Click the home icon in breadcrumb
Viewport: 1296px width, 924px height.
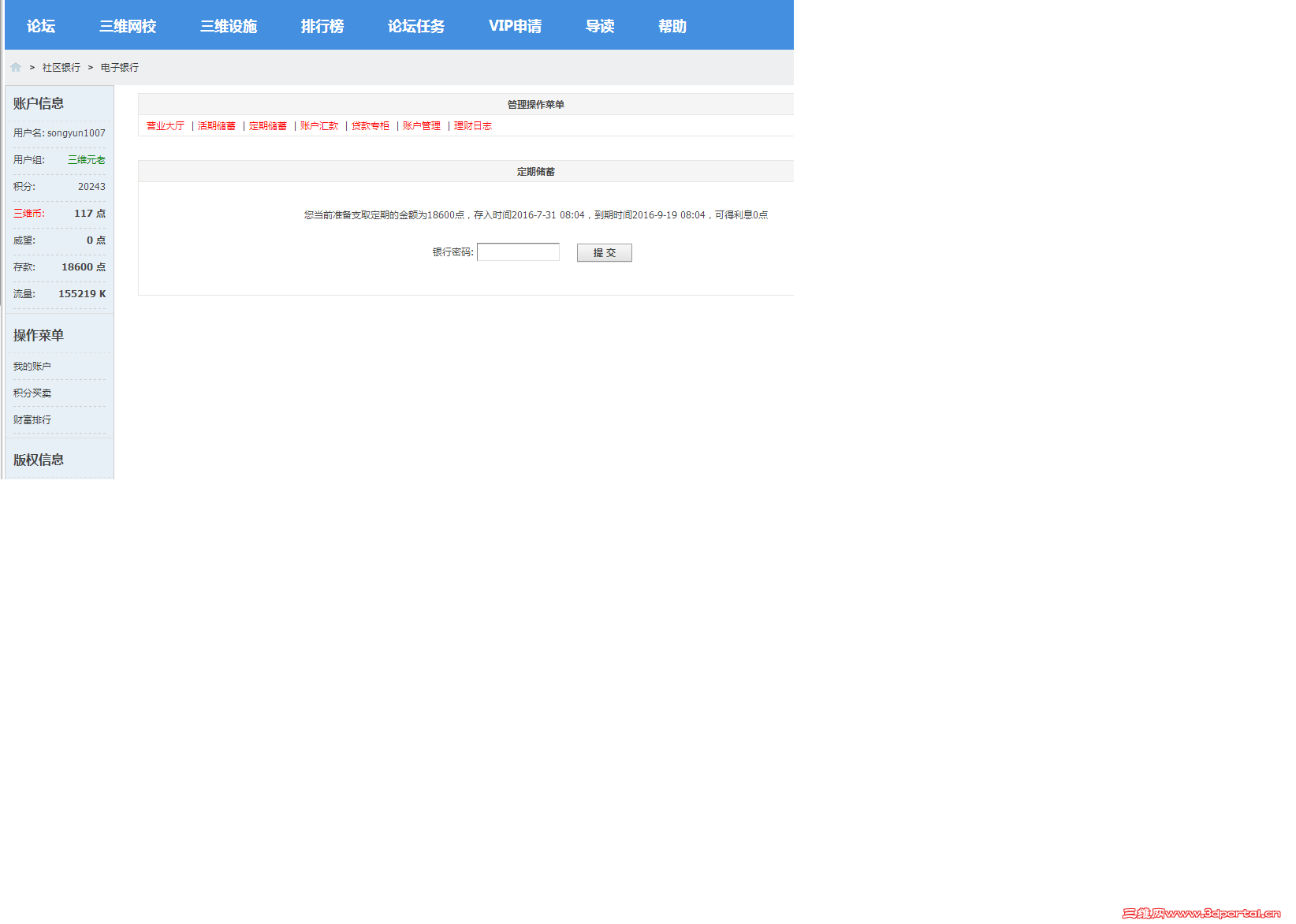tap(16, 67)
